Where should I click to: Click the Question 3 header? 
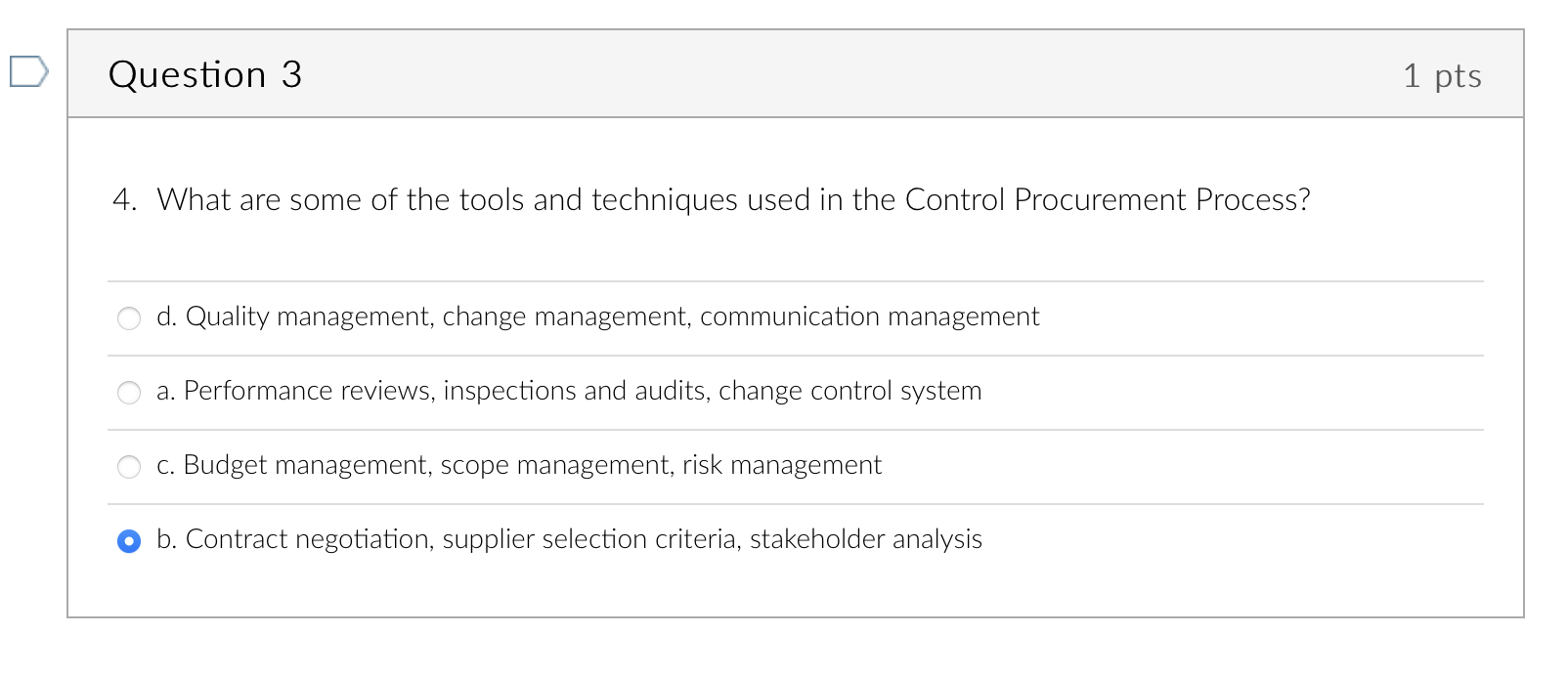click(x=206, y=73)
